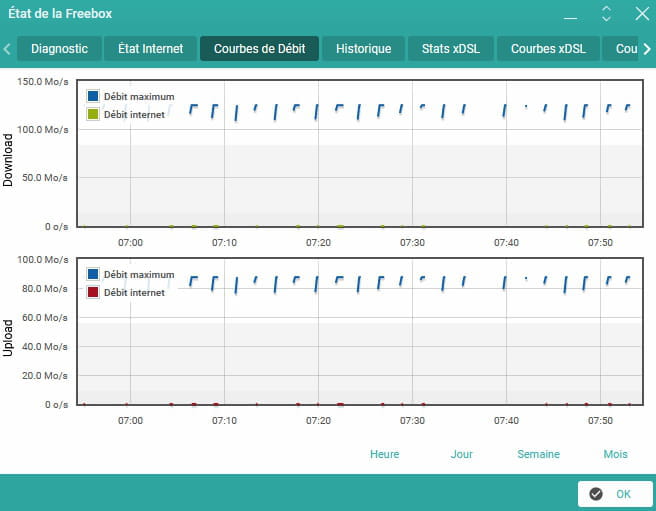
Task: Click the green Débit internet swatch in Download legend
Action: tap(93, 114)
